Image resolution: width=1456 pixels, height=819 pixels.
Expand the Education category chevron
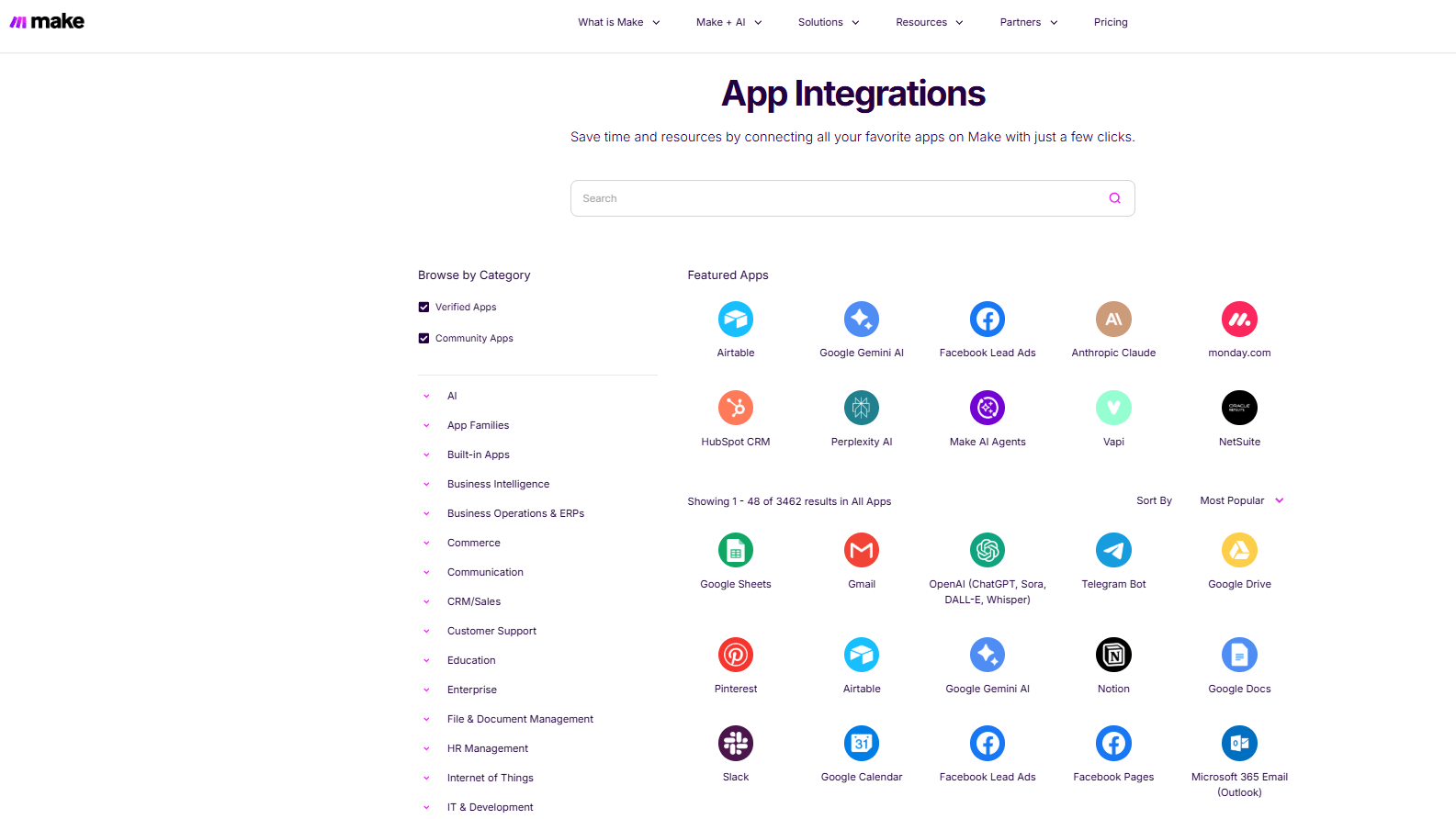click(x=426, y=661)
